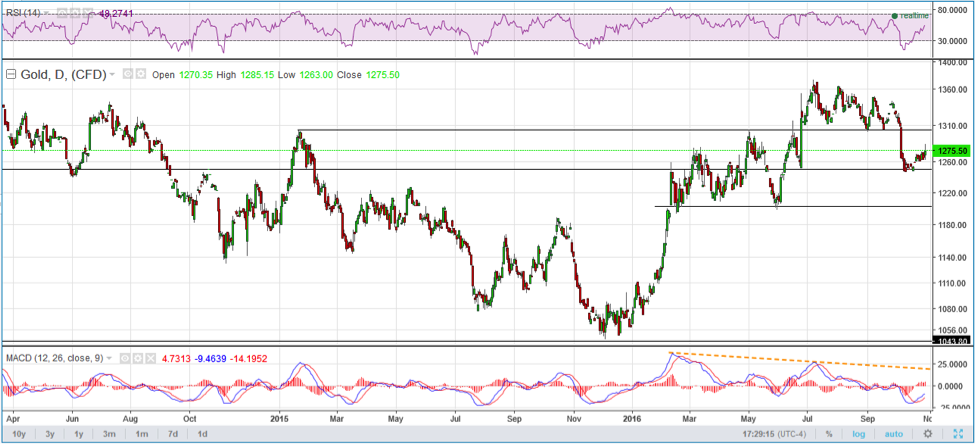Hide the MACD indicator with eye icon
975x444 pixels.
coord(126,358)
